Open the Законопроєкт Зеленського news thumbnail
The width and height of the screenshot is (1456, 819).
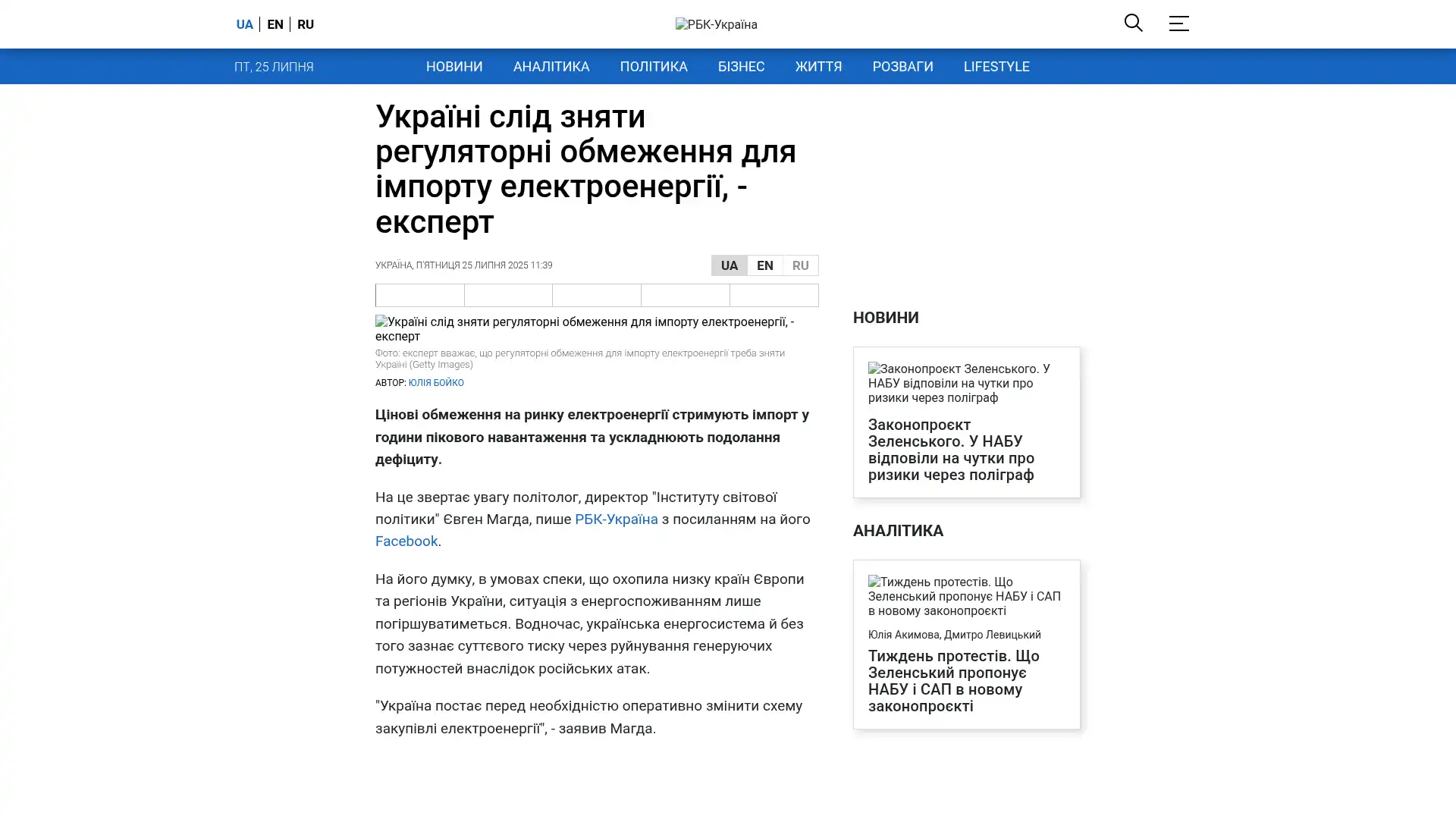pos(966,383)
